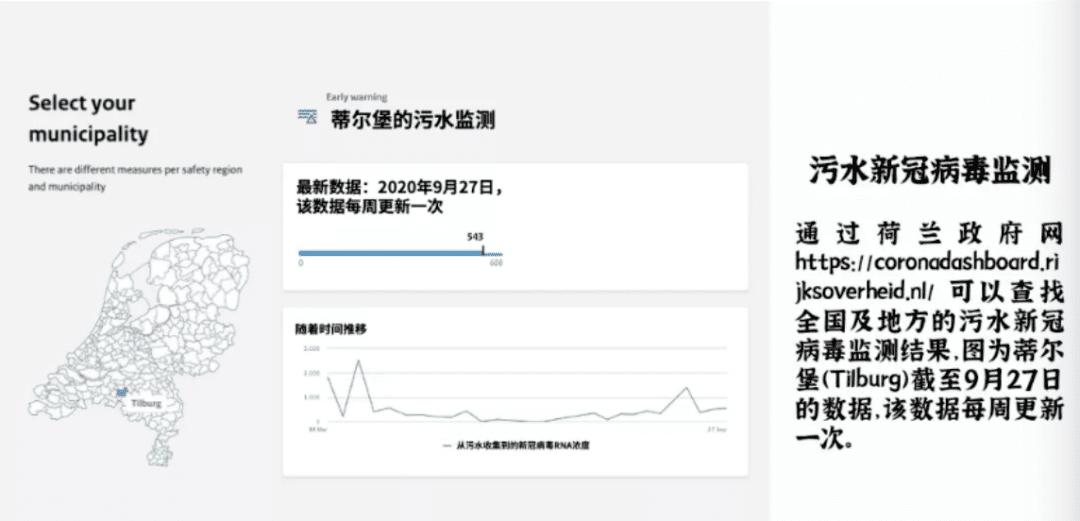Click the safety region description under heading

coord(135,178)
